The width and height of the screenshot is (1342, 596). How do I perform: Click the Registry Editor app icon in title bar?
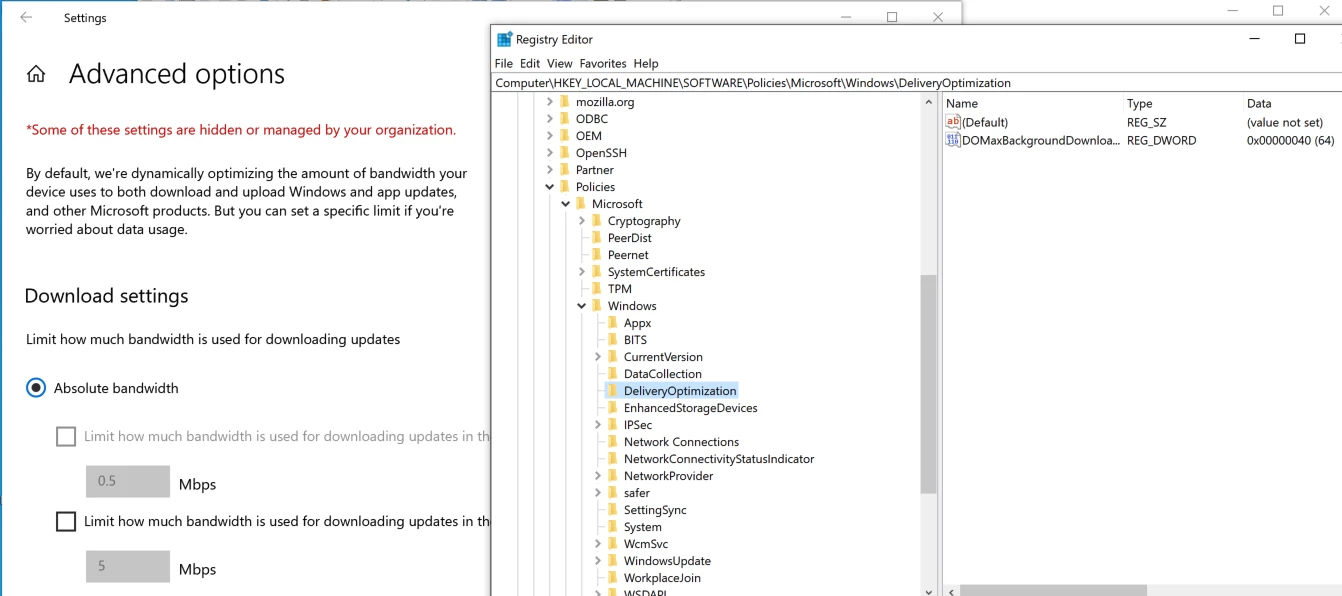click(504, 39)
